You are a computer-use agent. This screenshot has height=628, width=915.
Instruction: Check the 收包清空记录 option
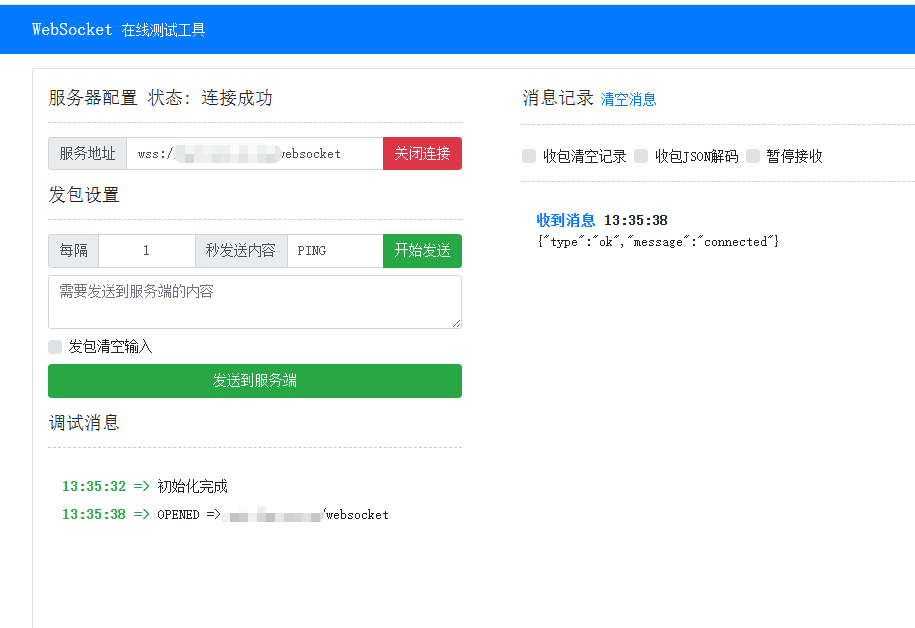tap(529, 156)
